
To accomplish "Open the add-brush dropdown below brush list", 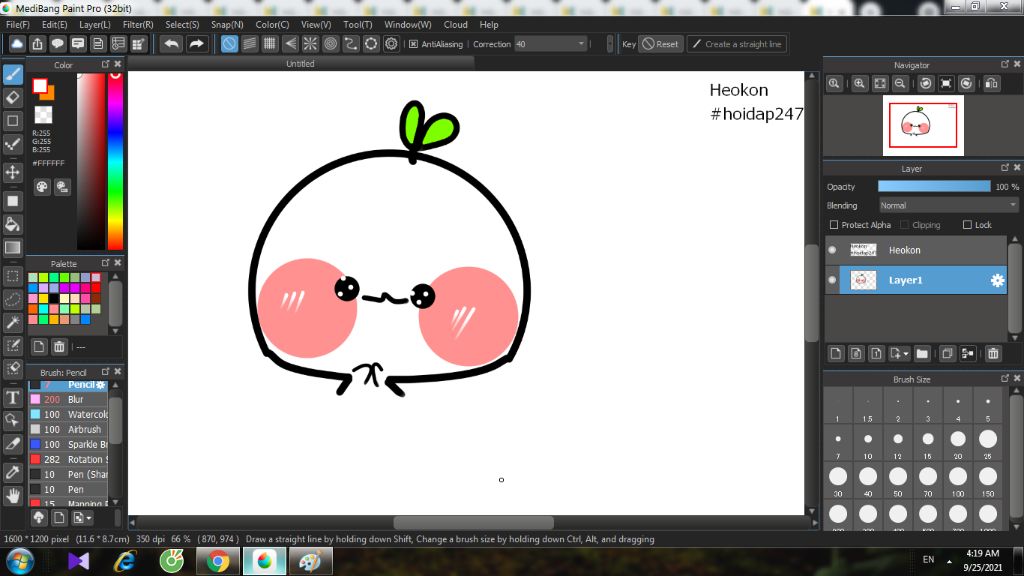I will [82, 518].
